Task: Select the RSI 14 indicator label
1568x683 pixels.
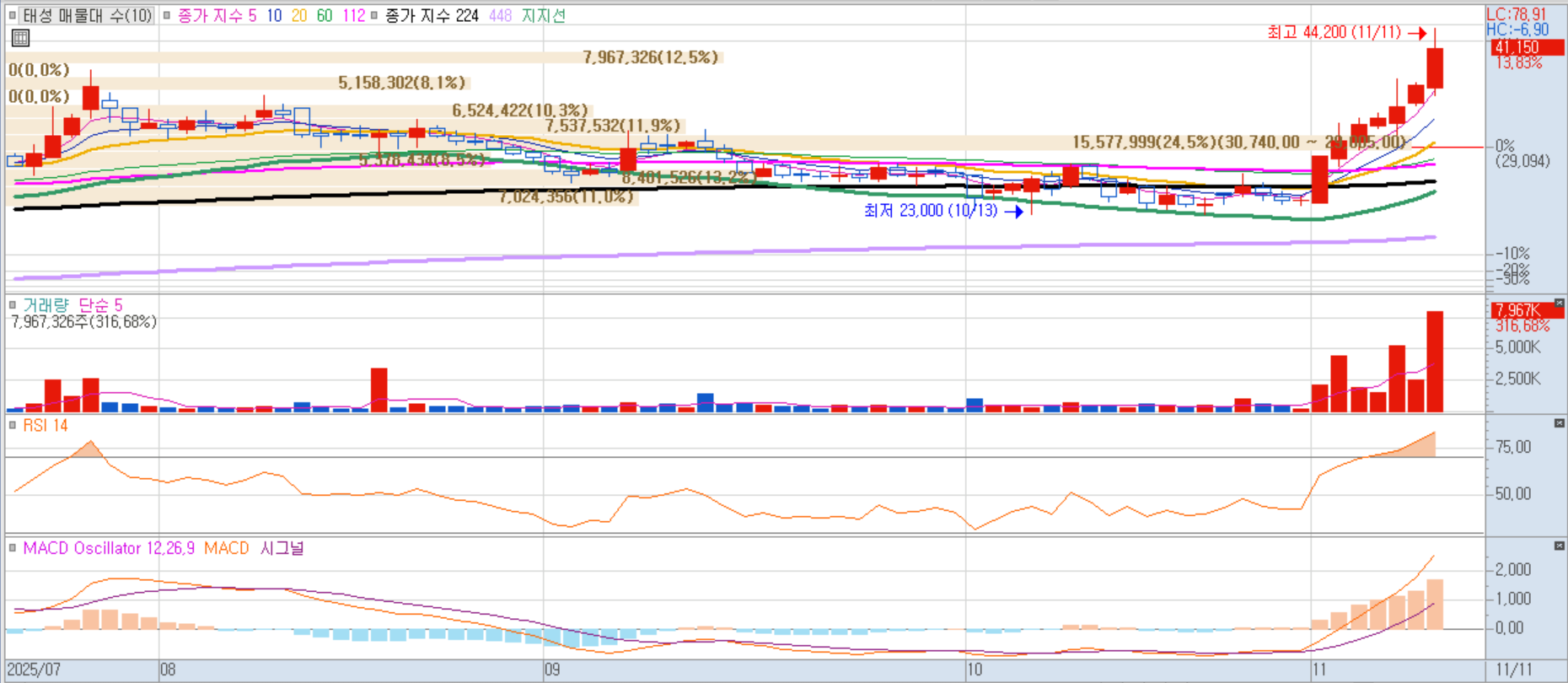Action: tap(46, 425)
